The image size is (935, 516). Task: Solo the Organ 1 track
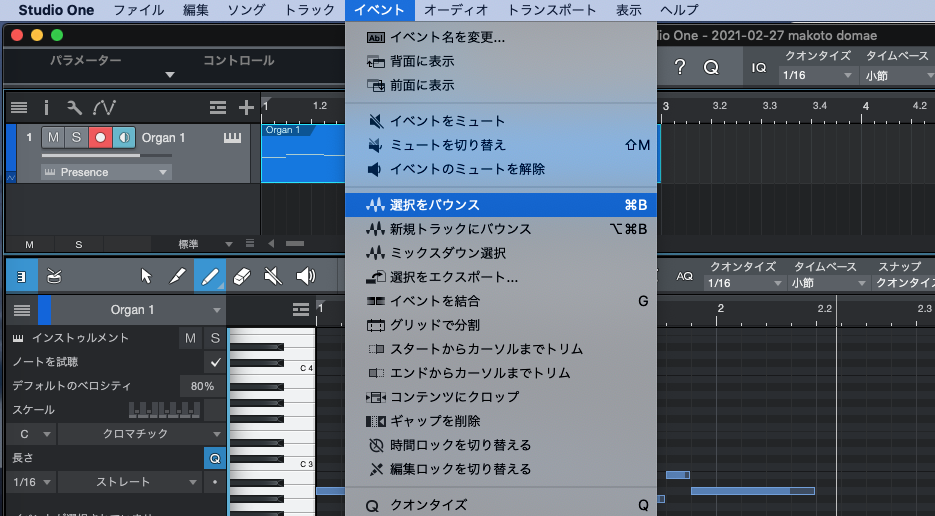point(76,137)
